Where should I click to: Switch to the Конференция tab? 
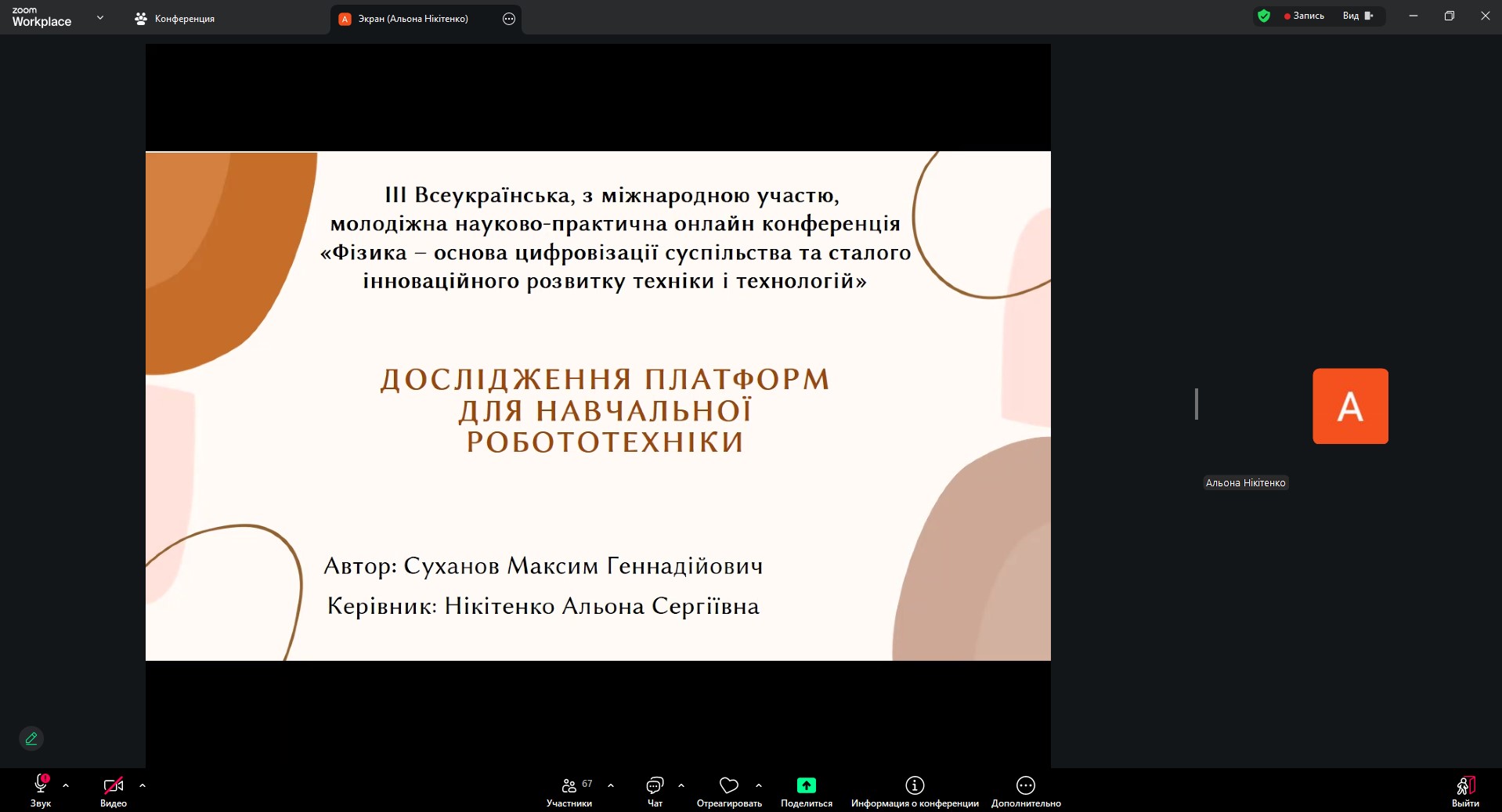coord(175,19)
